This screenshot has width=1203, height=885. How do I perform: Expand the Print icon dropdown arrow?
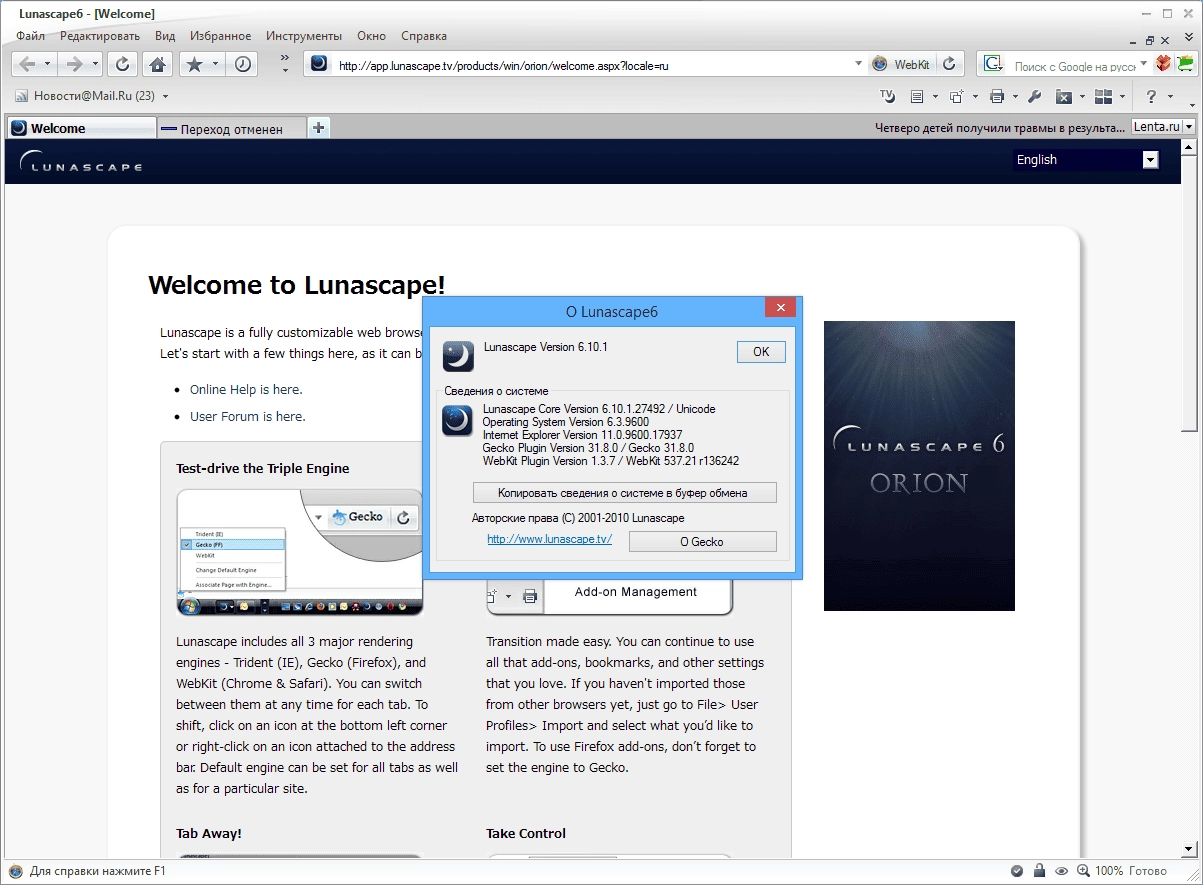[1015, 97]
